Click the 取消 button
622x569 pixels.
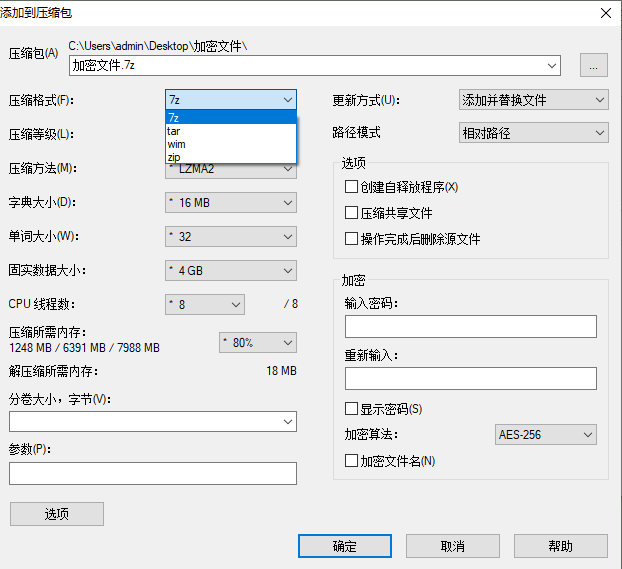point(452,546)
